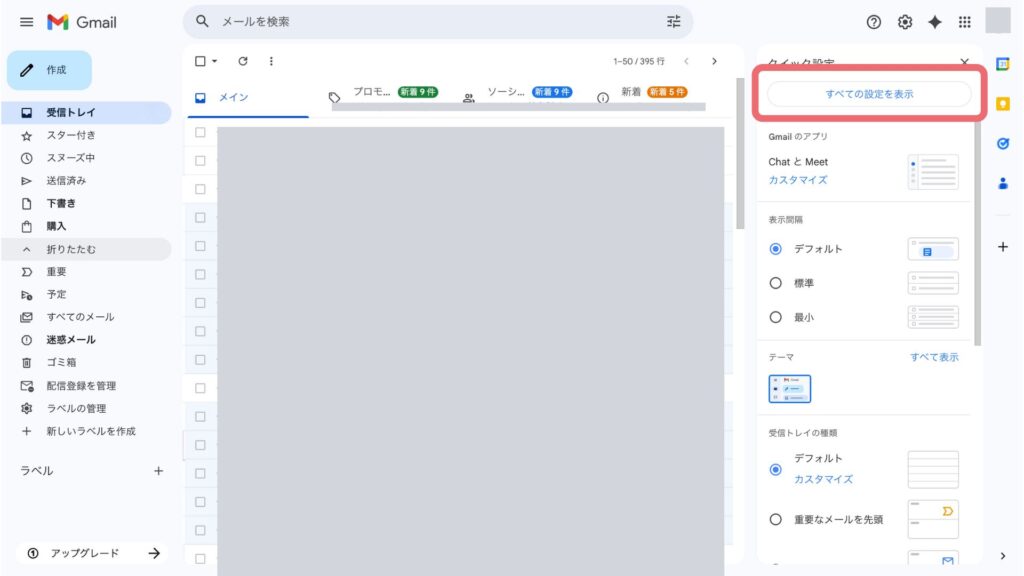Open the Help question mark icon
This screenshot has height=576, width=1024.
[x=874, y=22]
